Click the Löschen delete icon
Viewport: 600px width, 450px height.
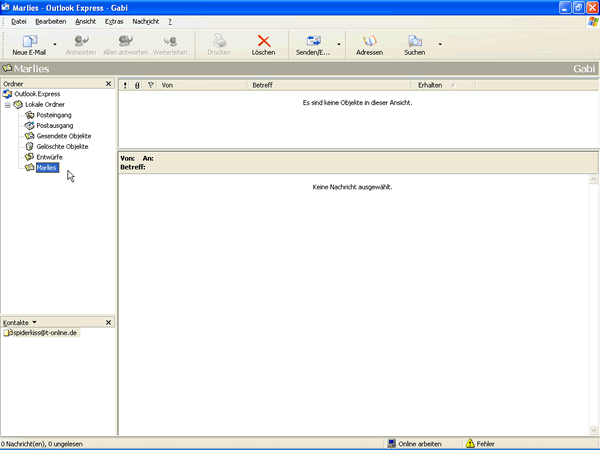tap(264, 44)
